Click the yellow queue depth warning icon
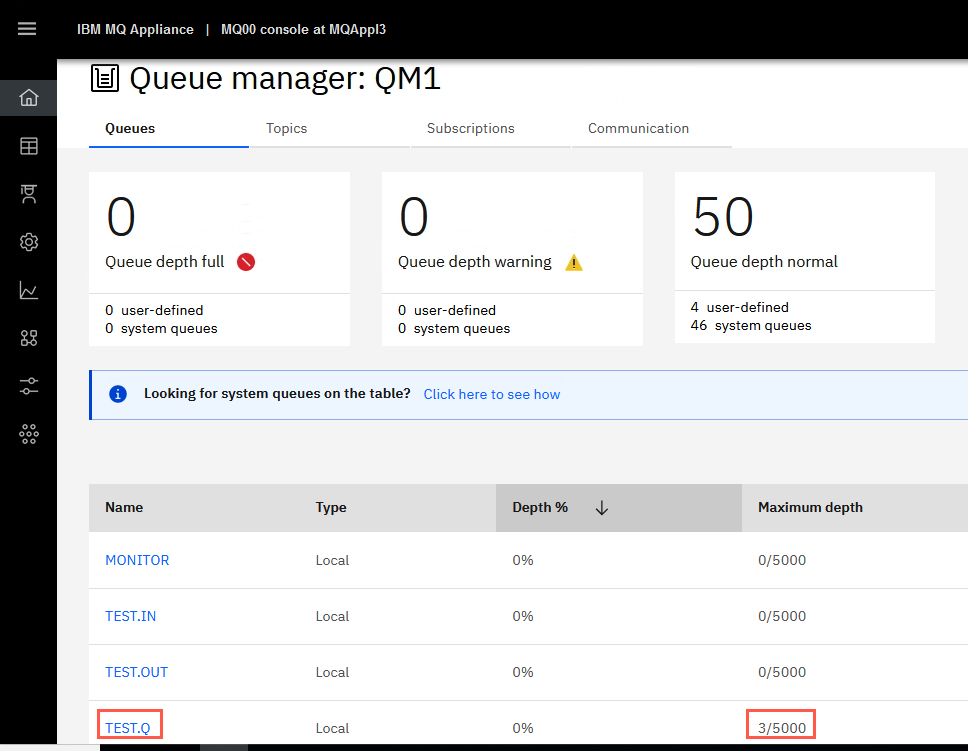The height and width of the screenshot is (751, 968). [x=574, y=262]
